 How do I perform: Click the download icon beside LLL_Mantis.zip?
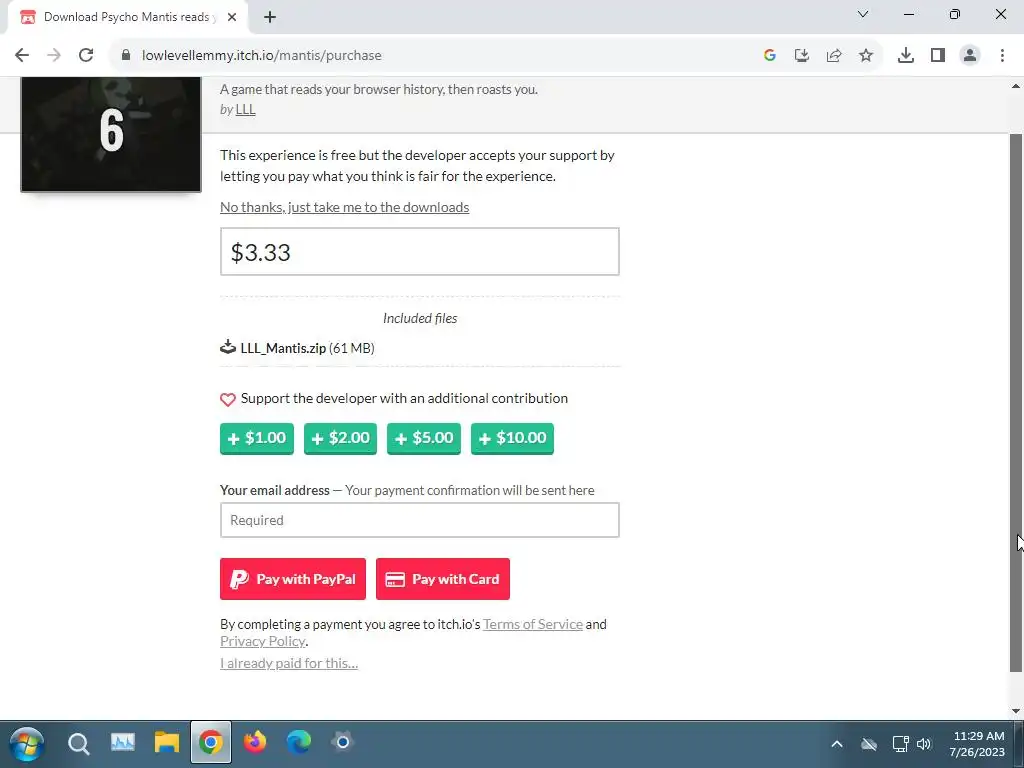227,347
